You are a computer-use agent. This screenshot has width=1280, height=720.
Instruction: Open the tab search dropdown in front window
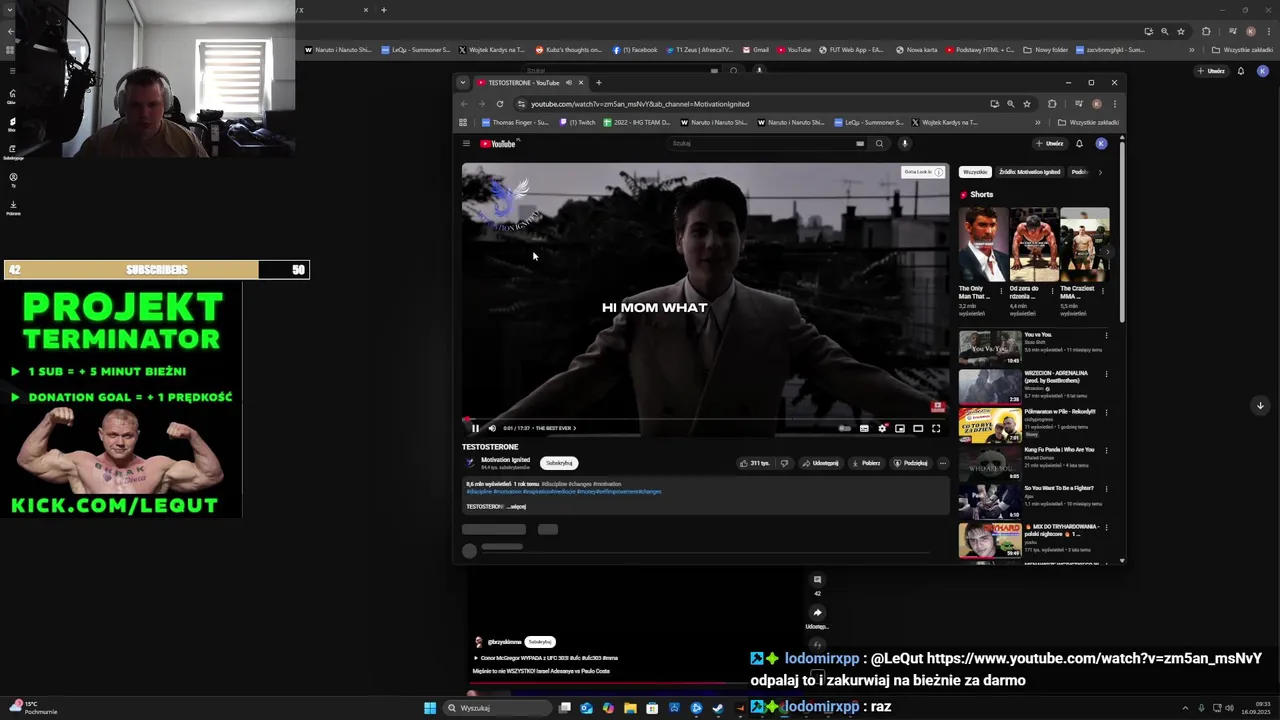[462, 83]
